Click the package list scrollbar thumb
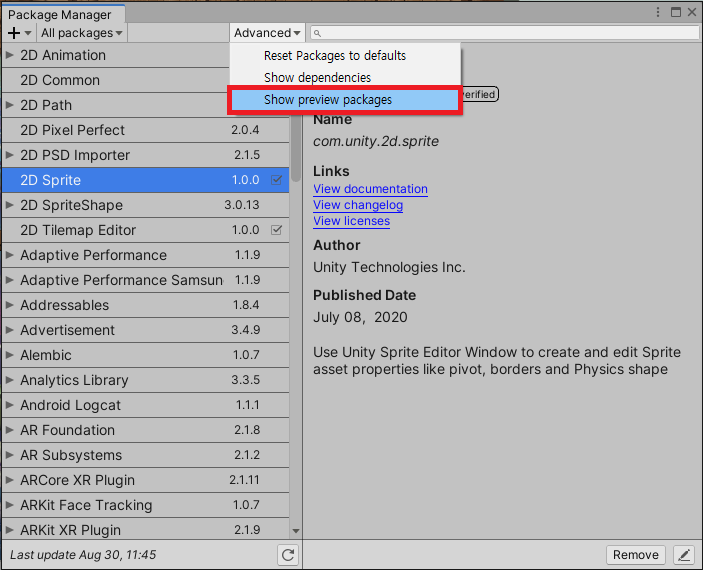Image resolution: width=703 pixels, height=570 pixels. [295, 148]
